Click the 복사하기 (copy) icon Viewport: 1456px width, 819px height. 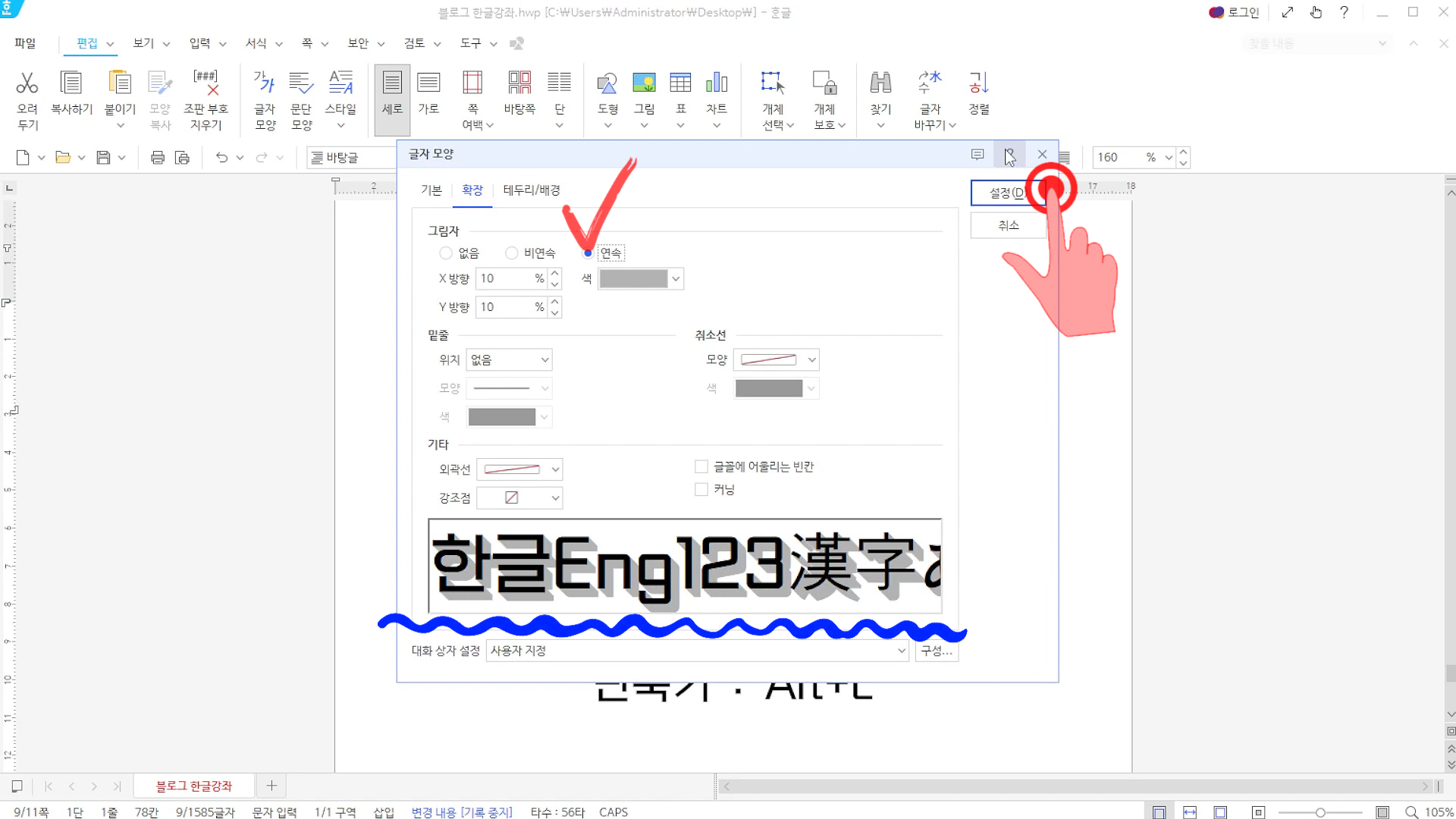[71, 83]
